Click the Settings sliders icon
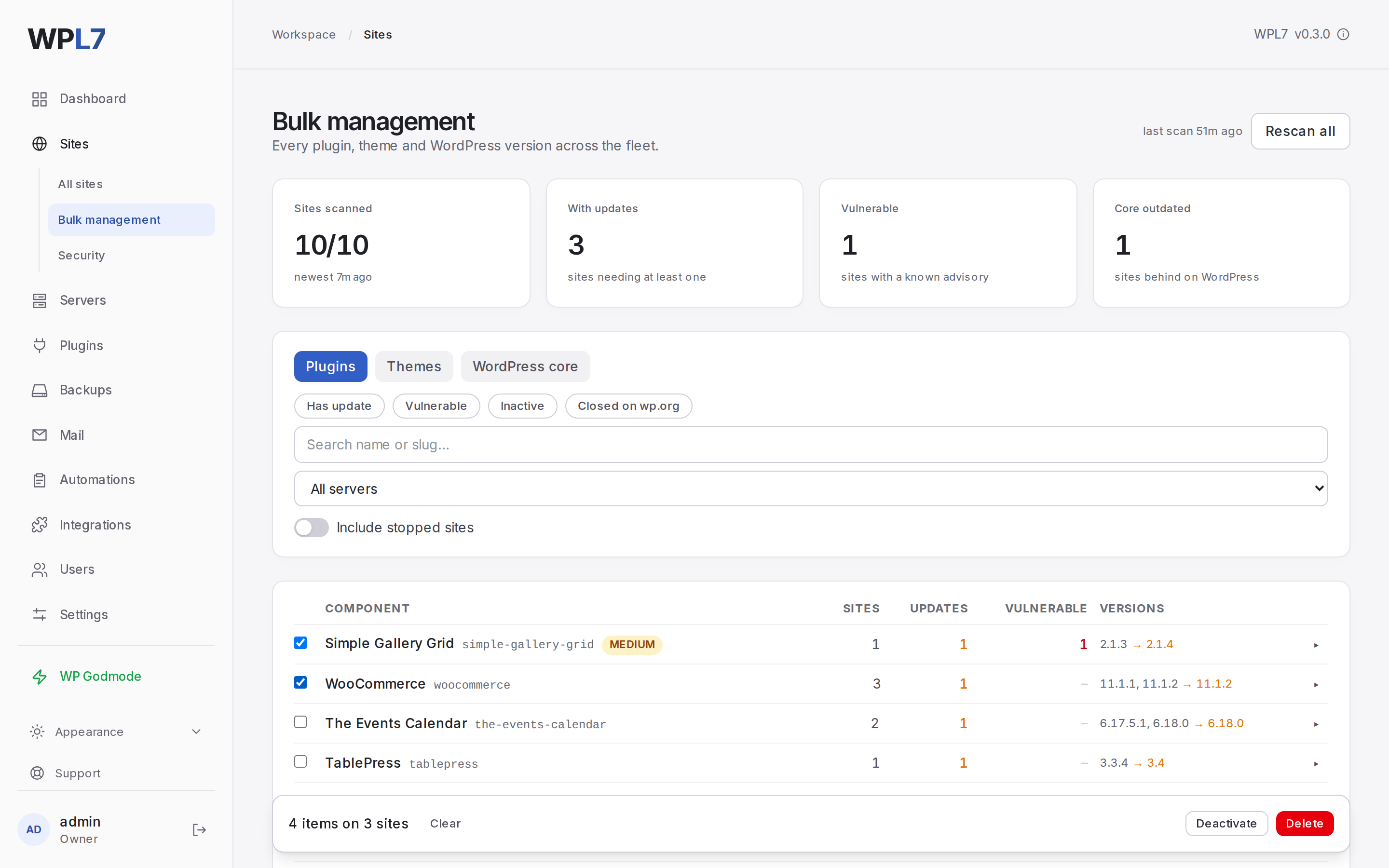The width and height of the screenshot is (1389, 868). 39,614
